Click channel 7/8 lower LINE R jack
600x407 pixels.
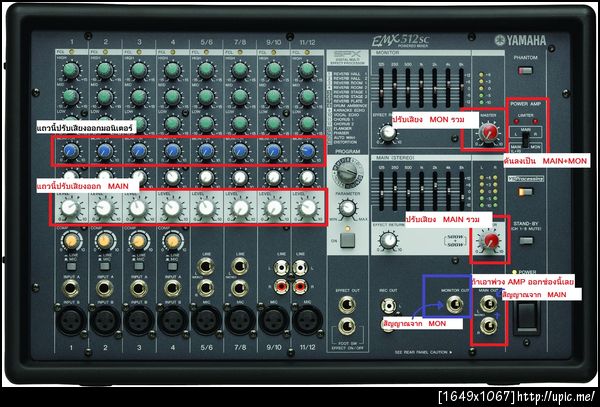click(240, 288)
